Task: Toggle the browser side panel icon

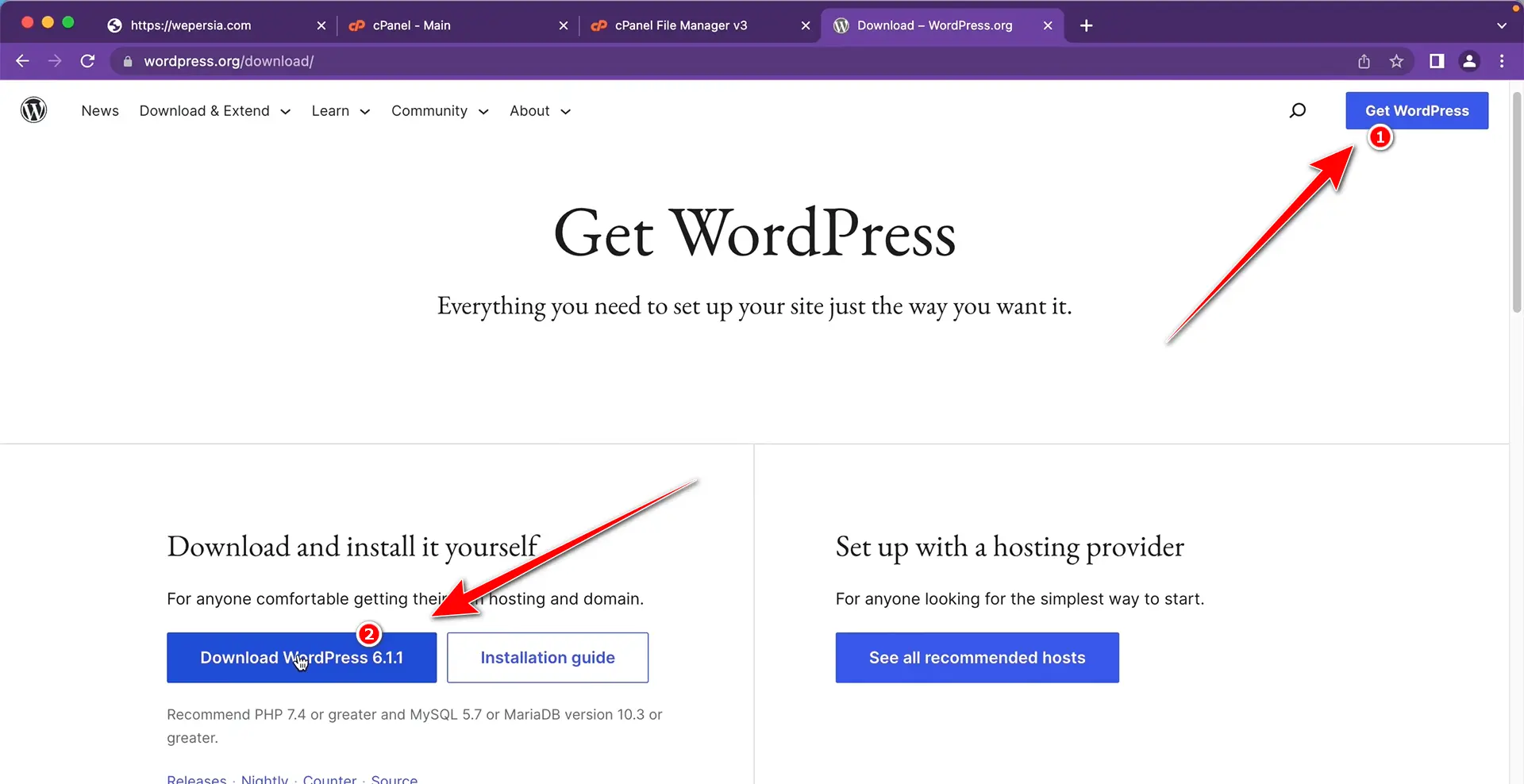Action: (1437, 61)
